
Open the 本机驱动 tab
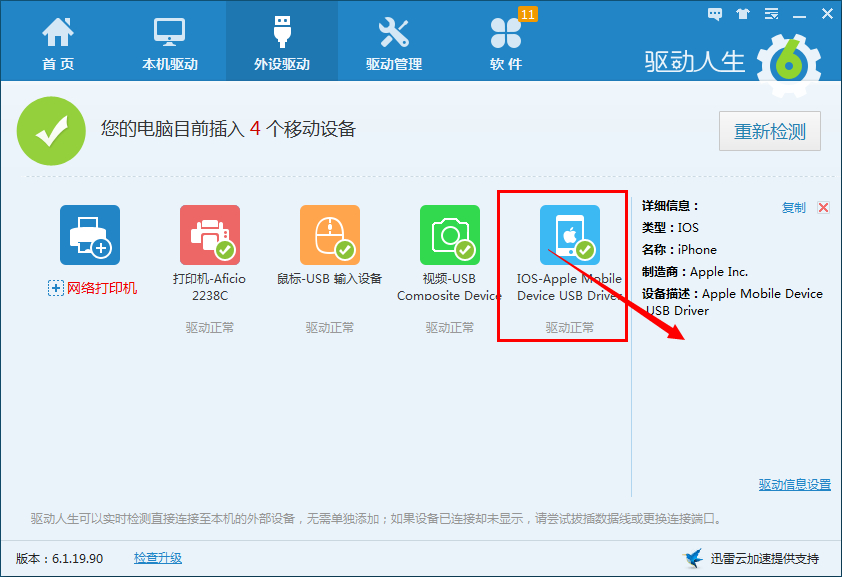tap(170, 40)
